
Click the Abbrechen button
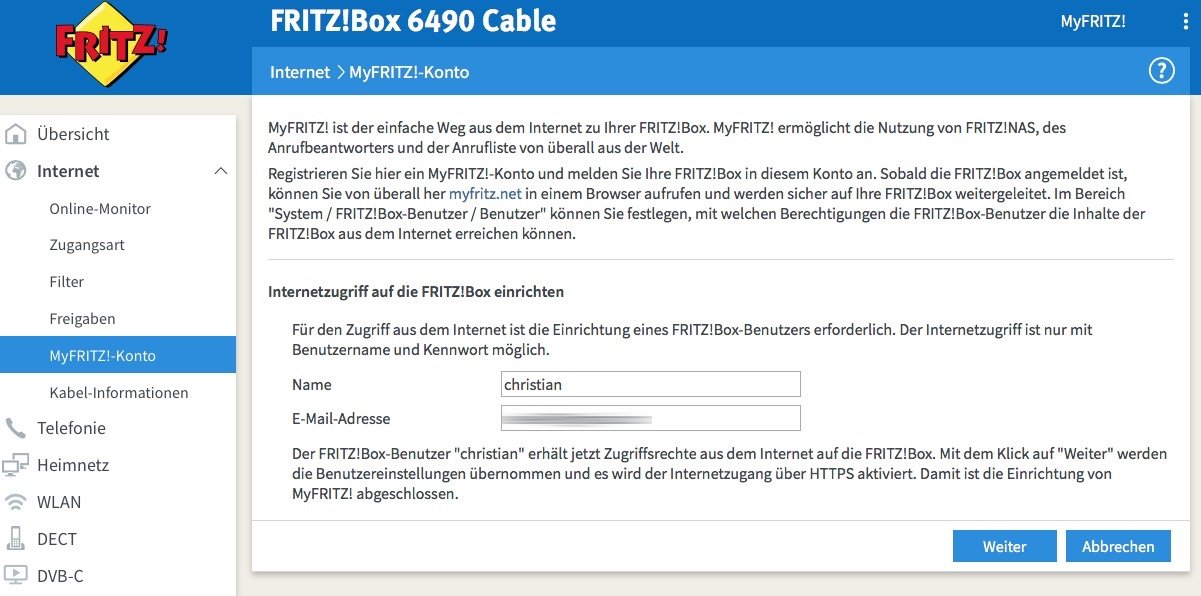click(1117, 546)
